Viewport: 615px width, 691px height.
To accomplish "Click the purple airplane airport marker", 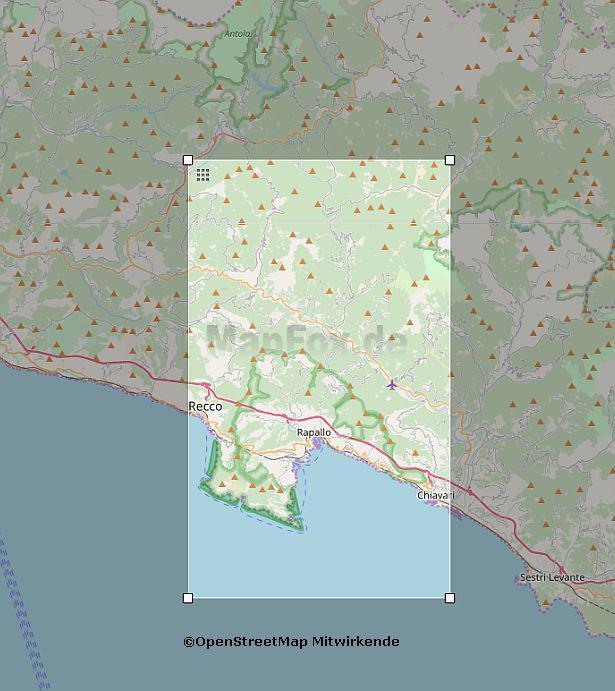I will click(x=391, y=385).
